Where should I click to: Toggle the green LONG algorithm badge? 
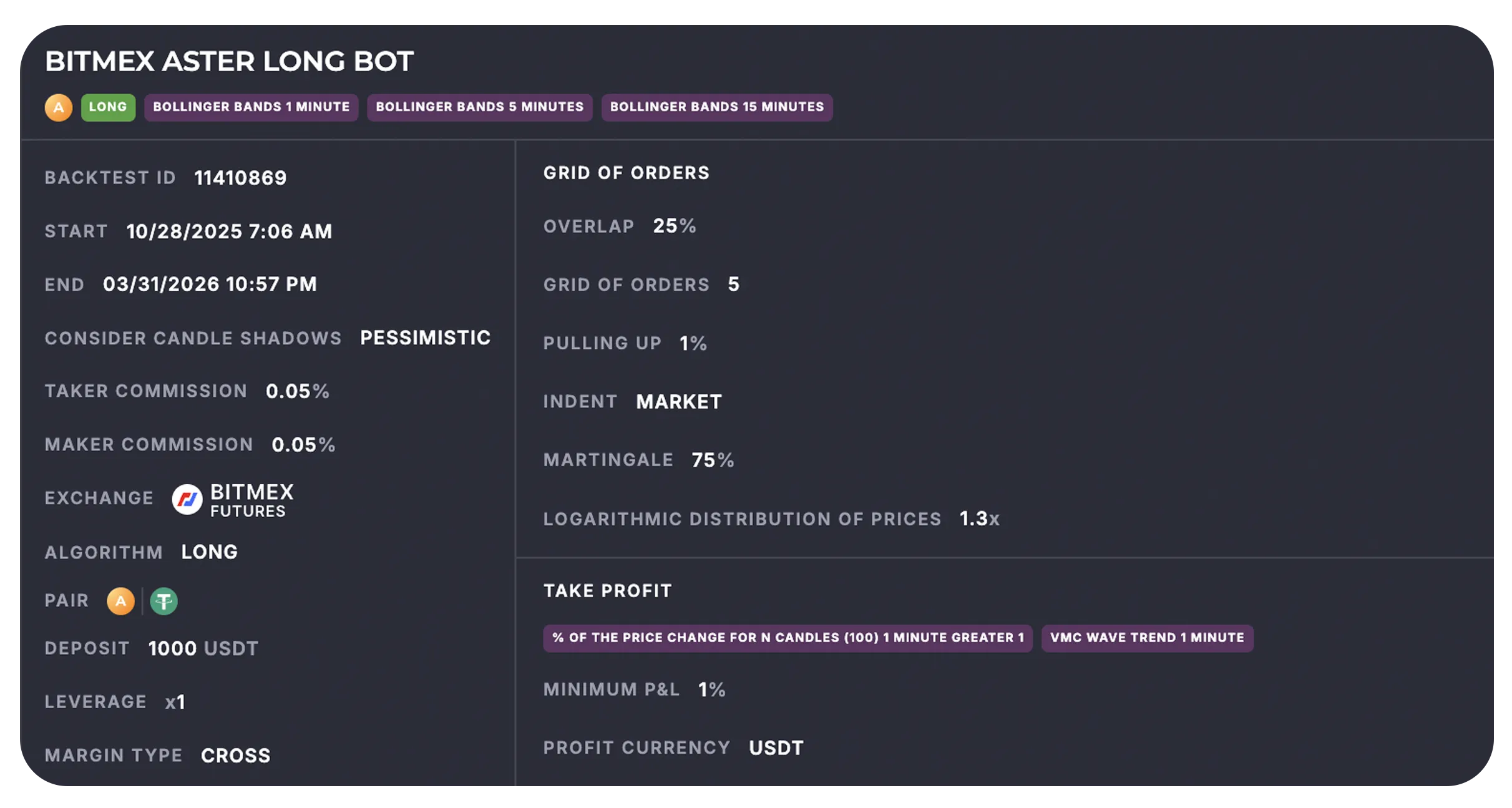pos(108,107)
